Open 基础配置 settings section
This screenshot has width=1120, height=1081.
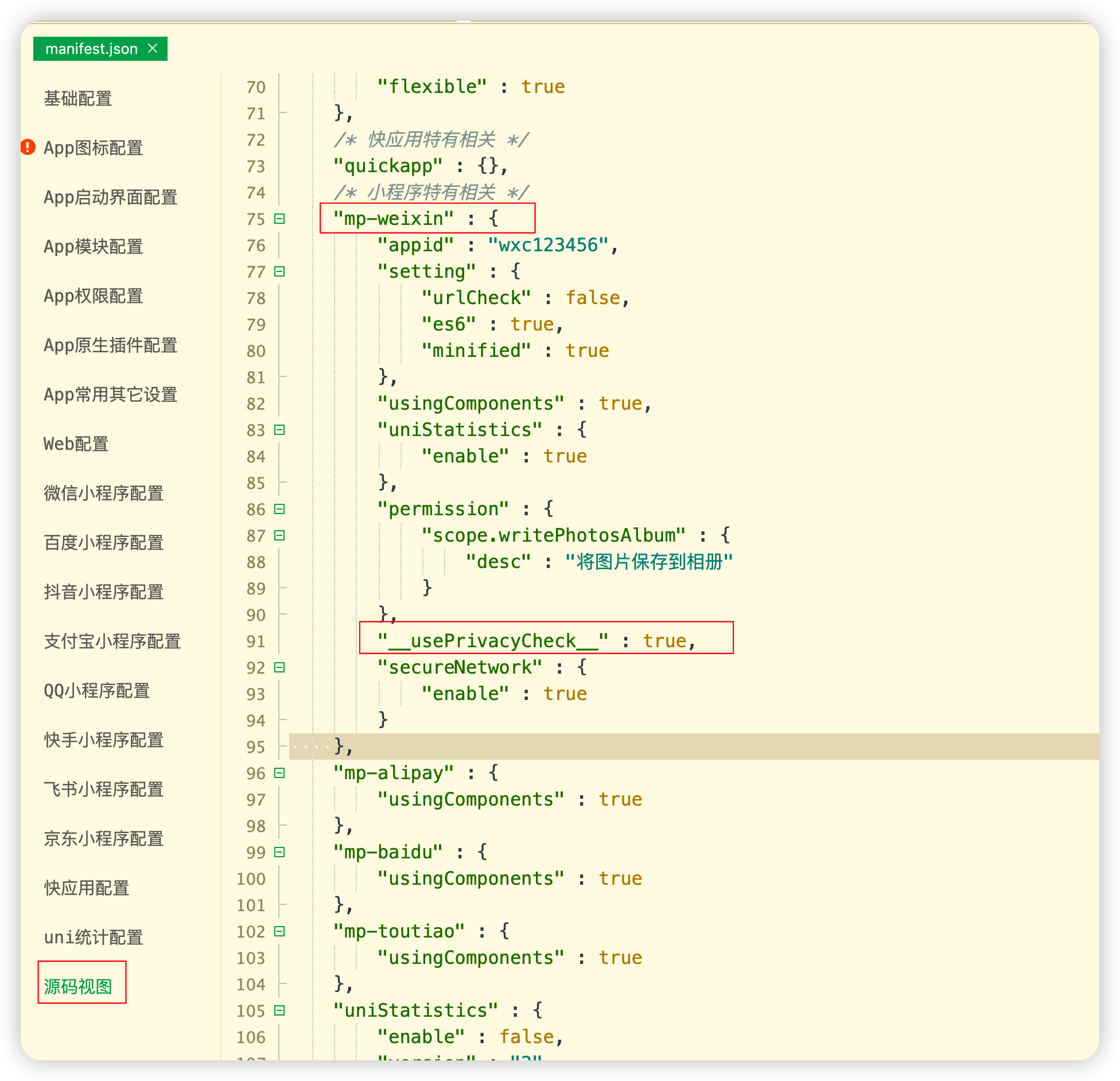click(x=78, y=99)
